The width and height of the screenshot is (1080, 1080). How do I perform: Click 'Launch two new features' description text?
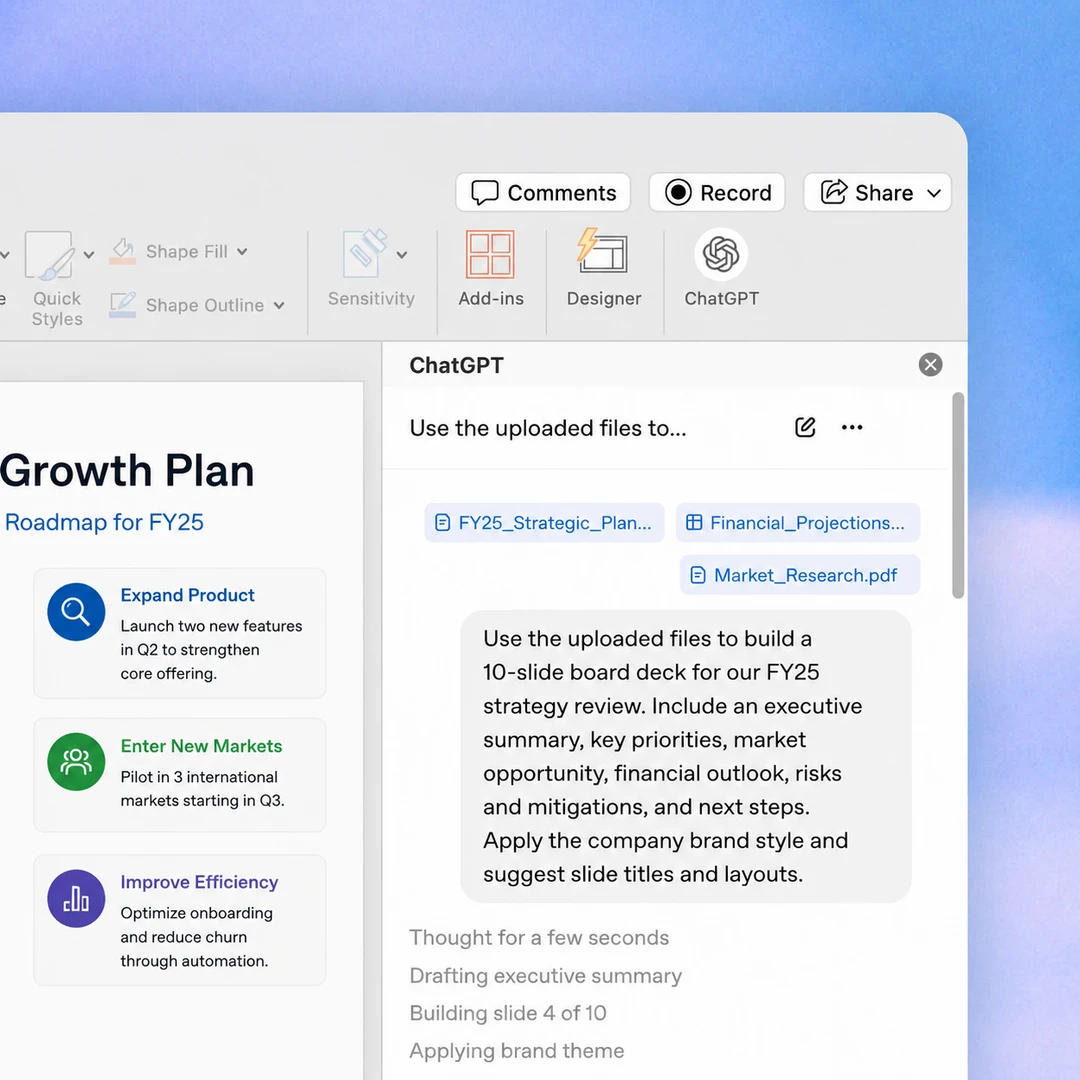click(211, 650)
